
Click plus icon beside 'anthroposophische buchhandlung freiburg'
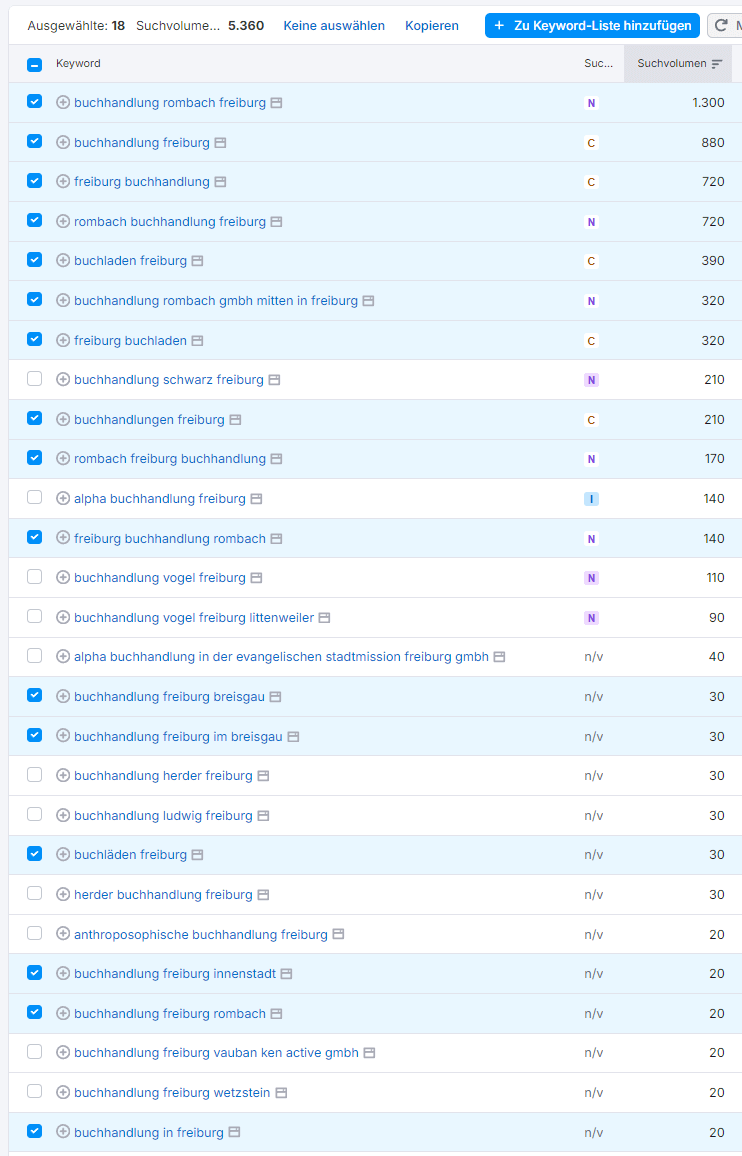(63, 934)
